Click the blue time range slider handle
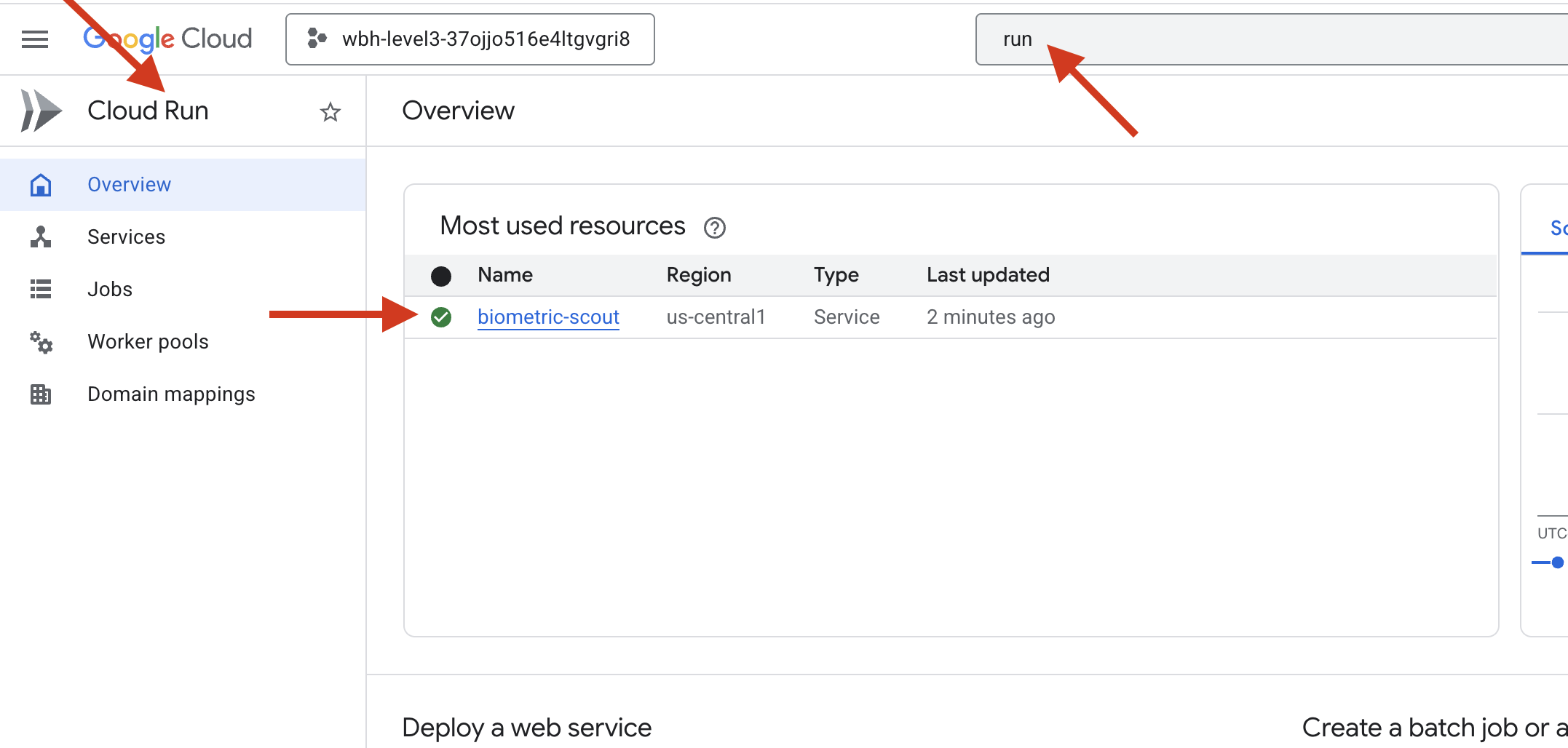 pyautogui.click(x=1557, y=562)
